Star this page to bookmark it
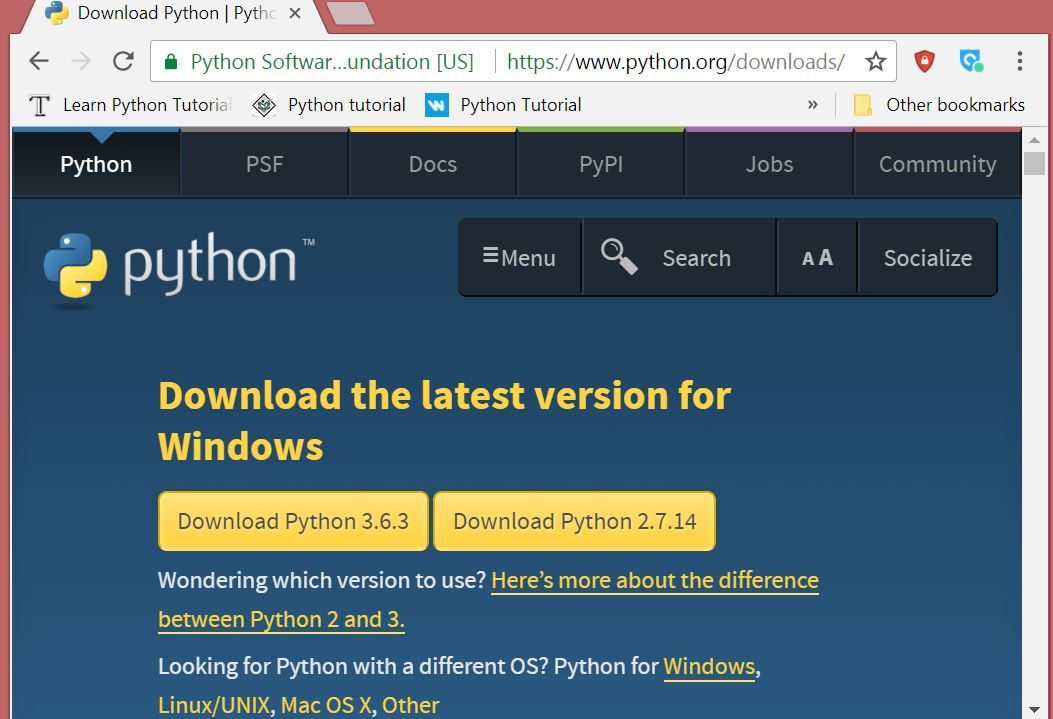 click(875, 61)
